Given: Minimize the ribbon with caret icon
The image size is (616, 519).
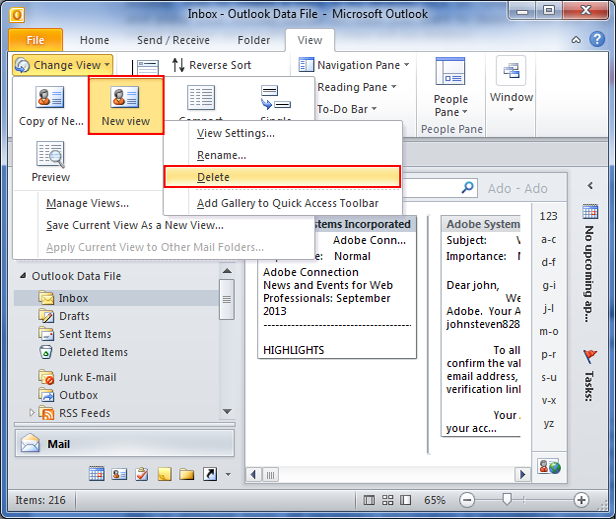Looking at the screenshot, I should pos(576,40).
